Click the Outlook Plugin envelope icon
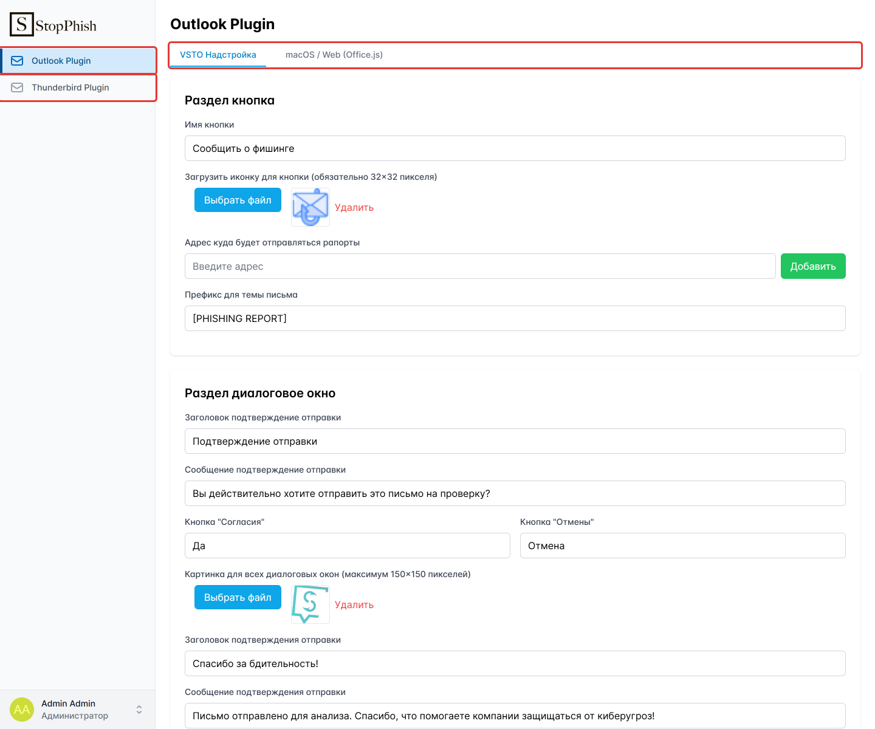The width and height of the screenshot is (875, 729). point(17,61)
